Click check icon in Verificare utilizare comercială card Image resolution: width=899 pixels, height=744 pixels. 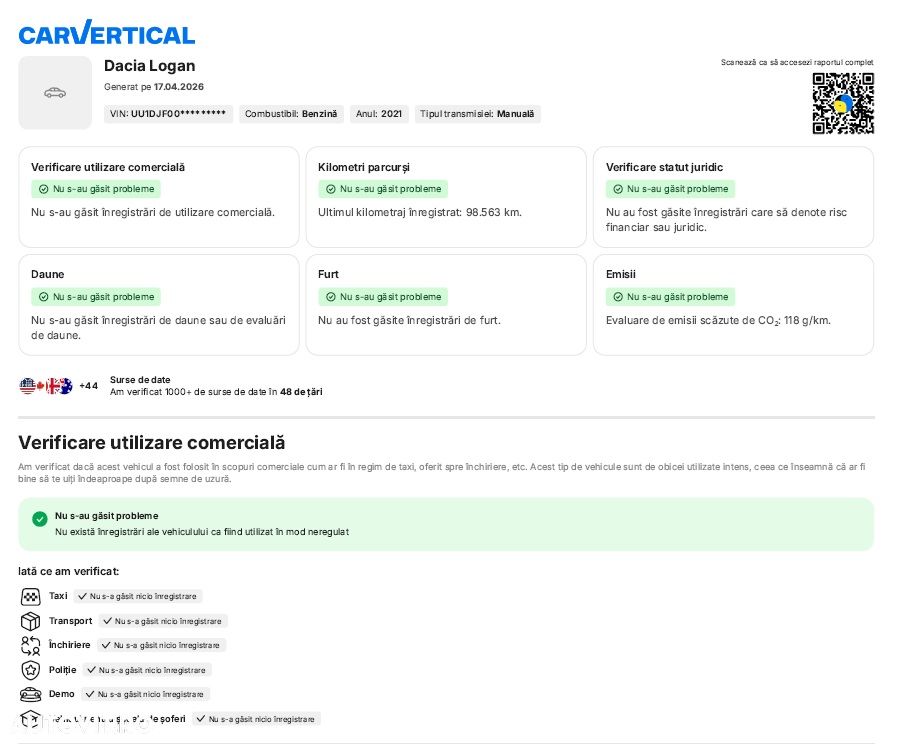pos(44,189)
